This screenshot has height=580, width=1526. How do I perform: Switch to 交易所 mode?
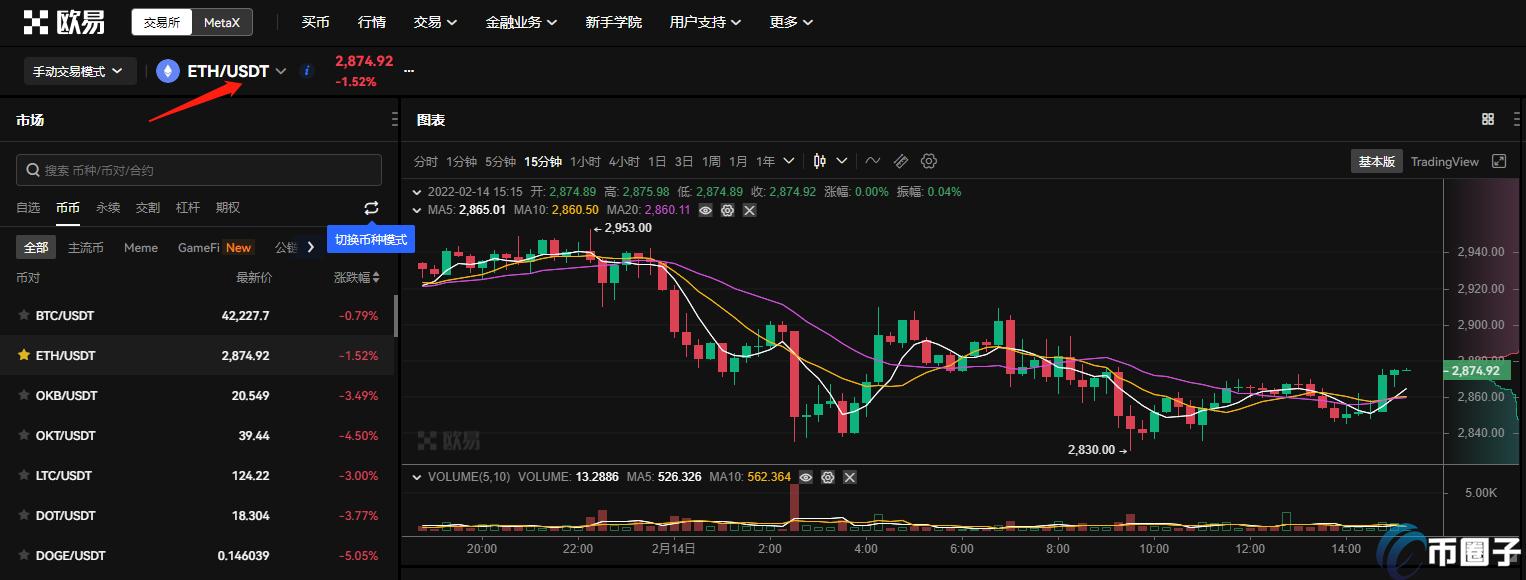tap(162, 21)
